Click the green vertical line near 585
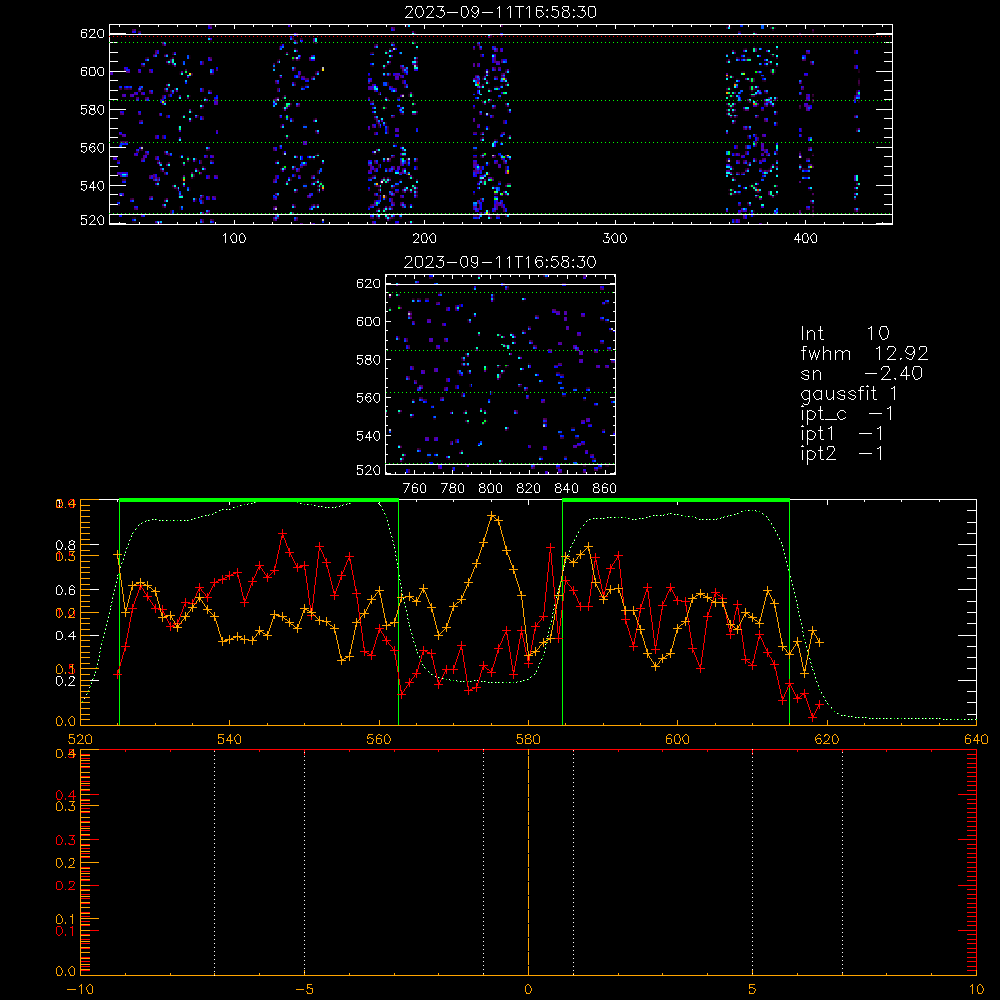The height and width of the screenshot is (1000, 1000). tap(562, 612)
